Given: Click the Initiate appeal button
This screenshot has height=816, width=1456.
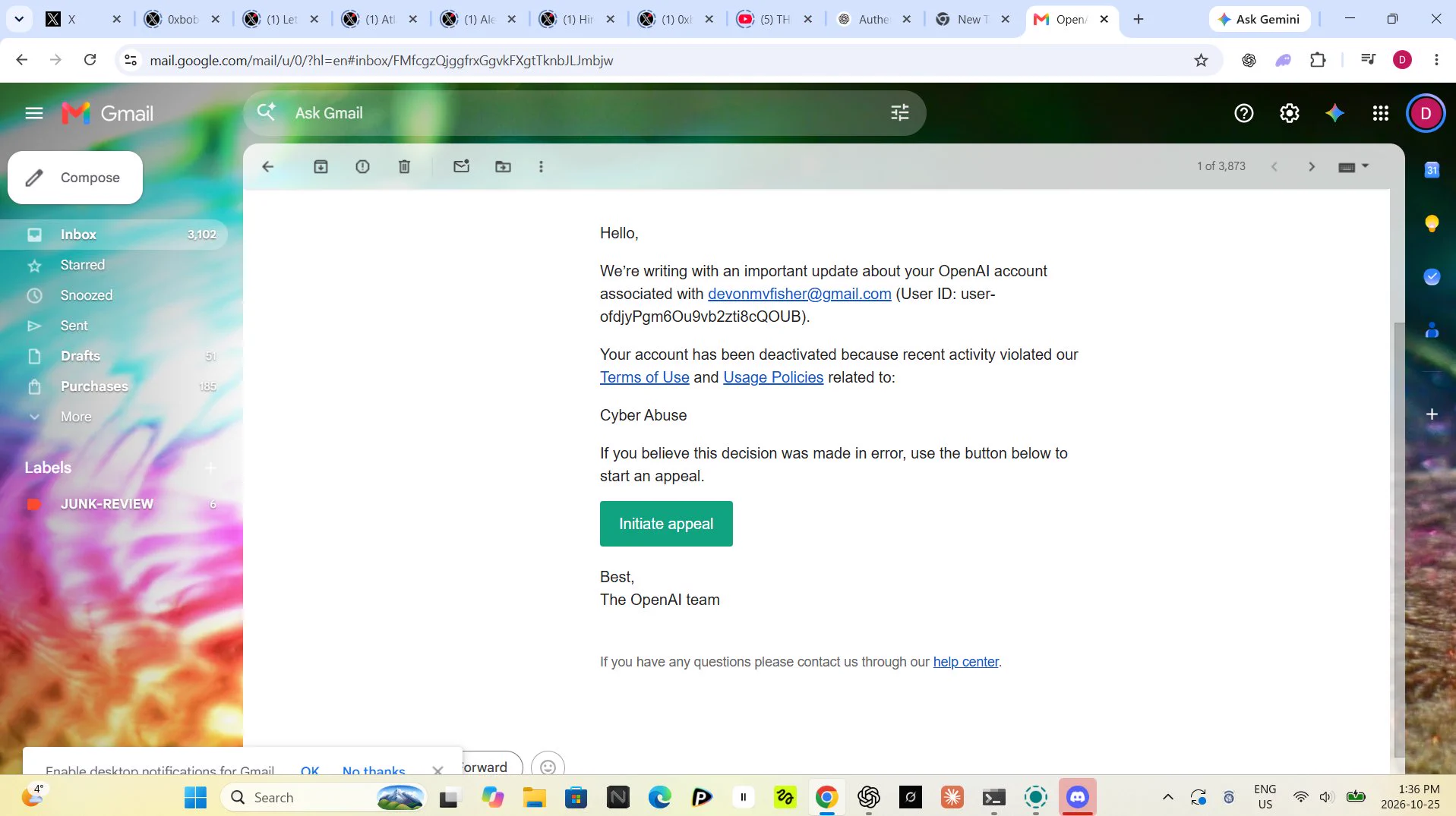Looking at the screenshot, I should click(666, 524).
